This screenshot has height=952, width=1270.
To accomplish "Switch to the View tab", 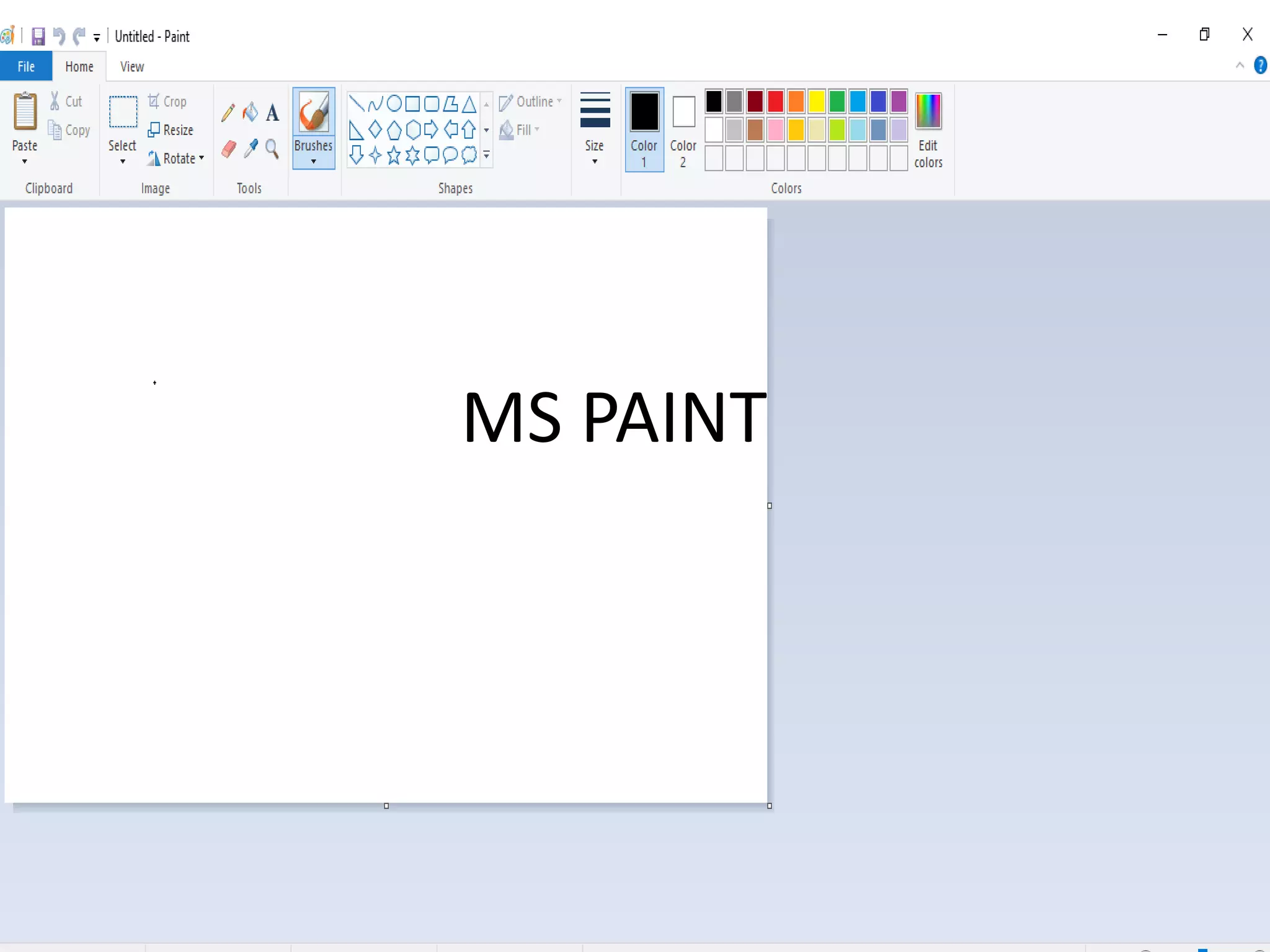I will [x=132, y=66].
